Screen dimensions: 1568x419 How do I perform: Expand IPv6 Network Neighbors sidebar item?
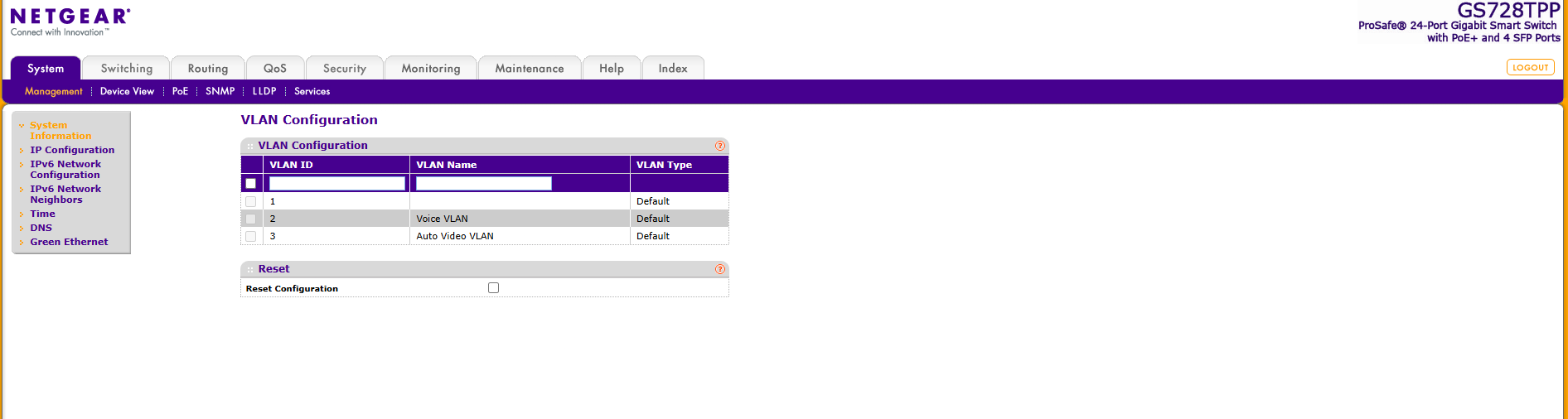[x=65, y=194]
